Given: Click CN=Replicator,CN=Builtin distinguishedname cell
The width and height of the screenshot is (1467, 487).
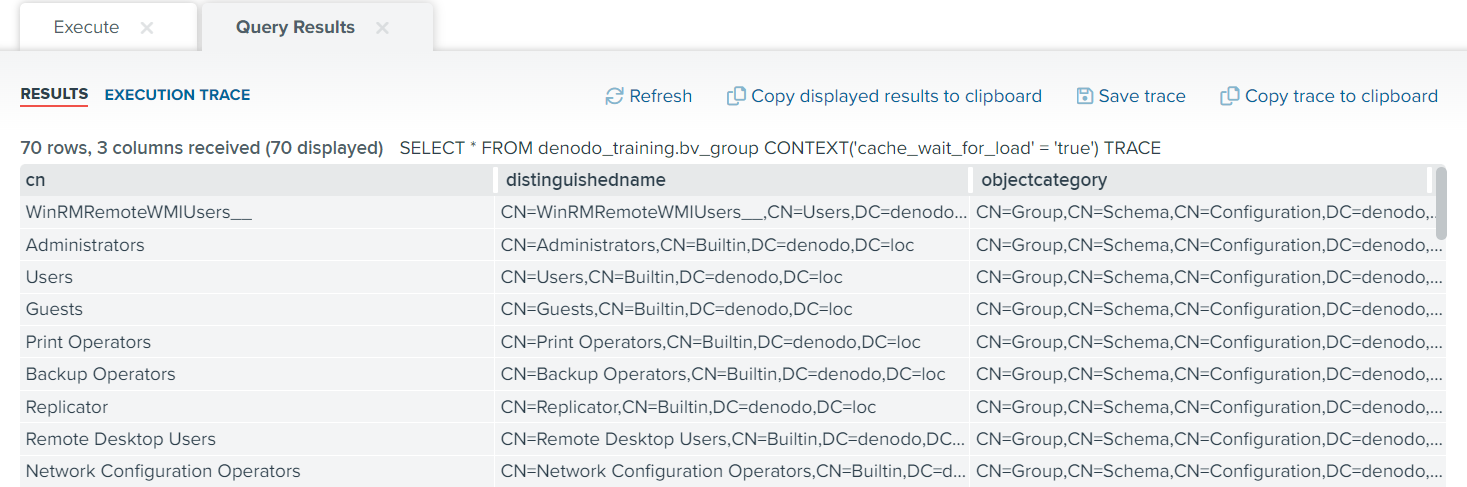Looking at the screenshot, I should pos(732,407).
